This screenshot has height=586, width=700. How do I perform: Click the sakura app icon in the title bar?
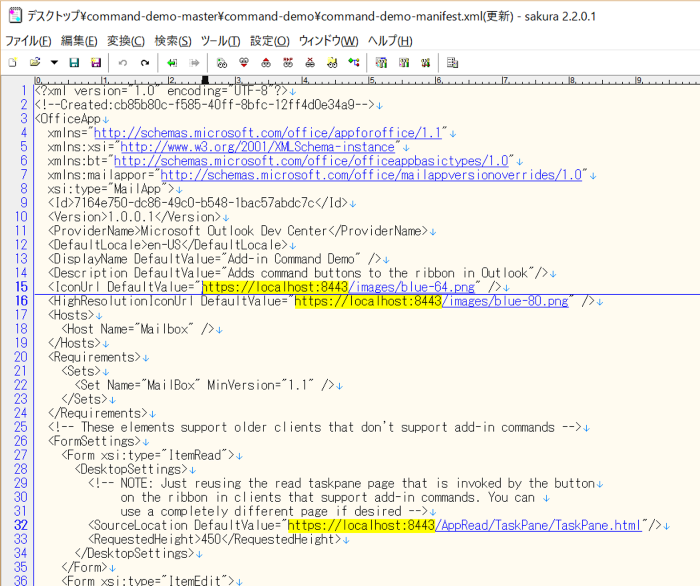coord(15,16)
